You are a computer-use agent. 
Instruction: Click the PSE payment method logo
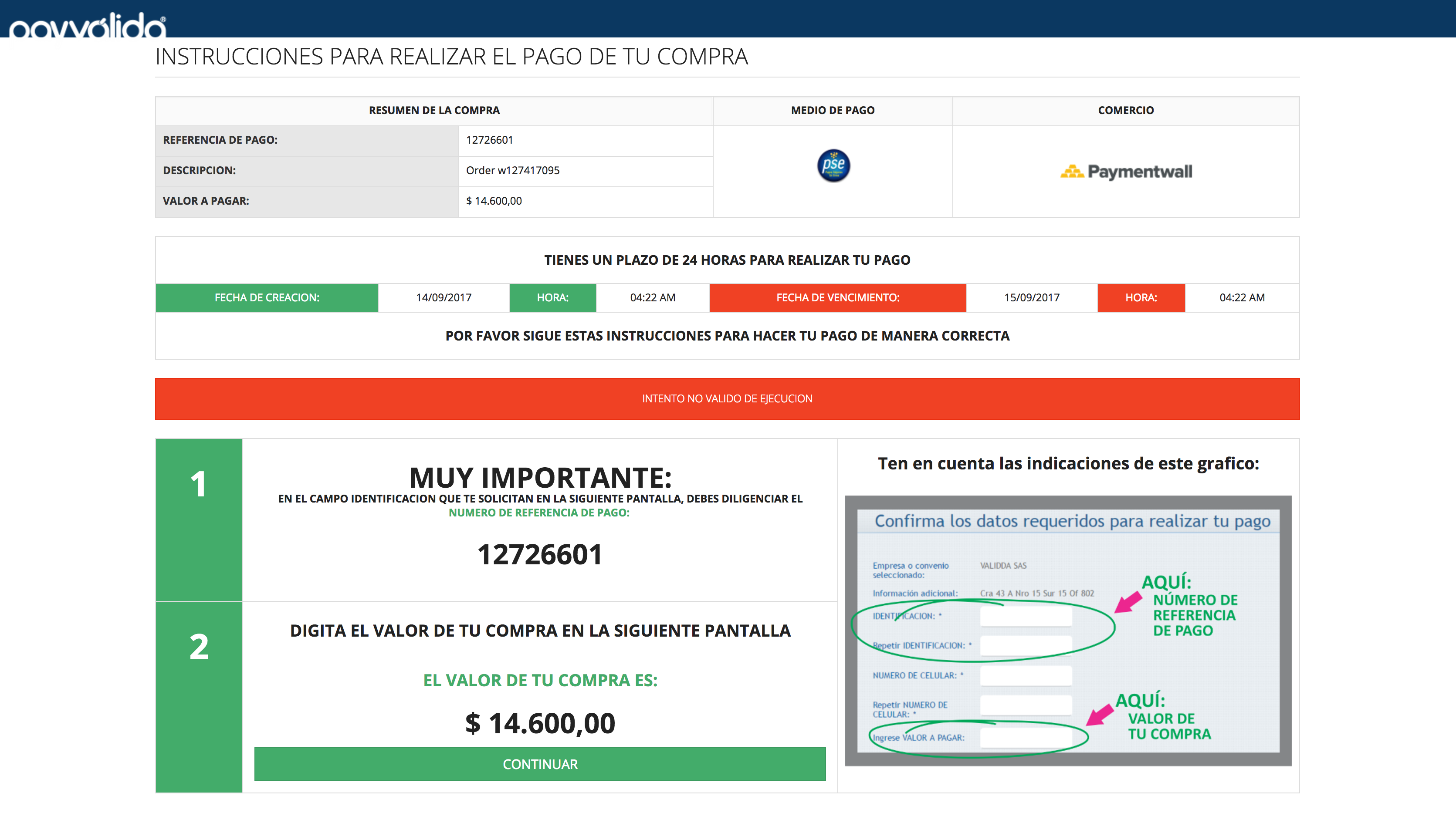[x=833, y=165]
